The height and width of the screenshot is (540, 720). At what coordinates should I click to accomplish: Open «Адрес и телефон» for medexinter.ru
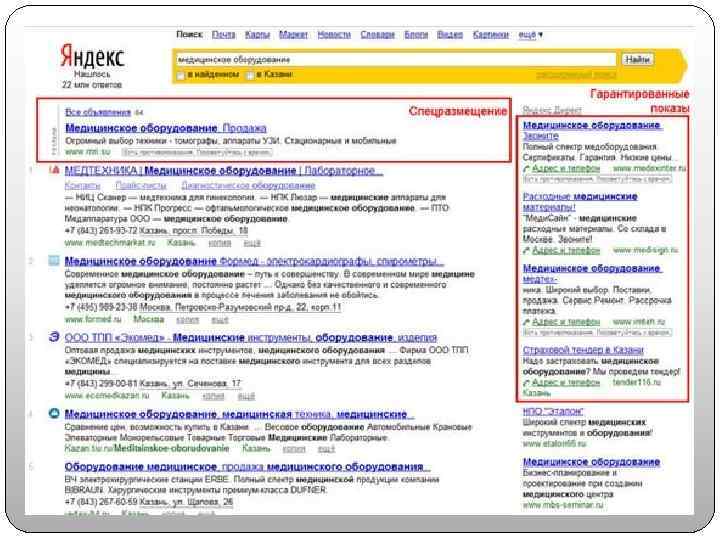[x=566, y=169]
